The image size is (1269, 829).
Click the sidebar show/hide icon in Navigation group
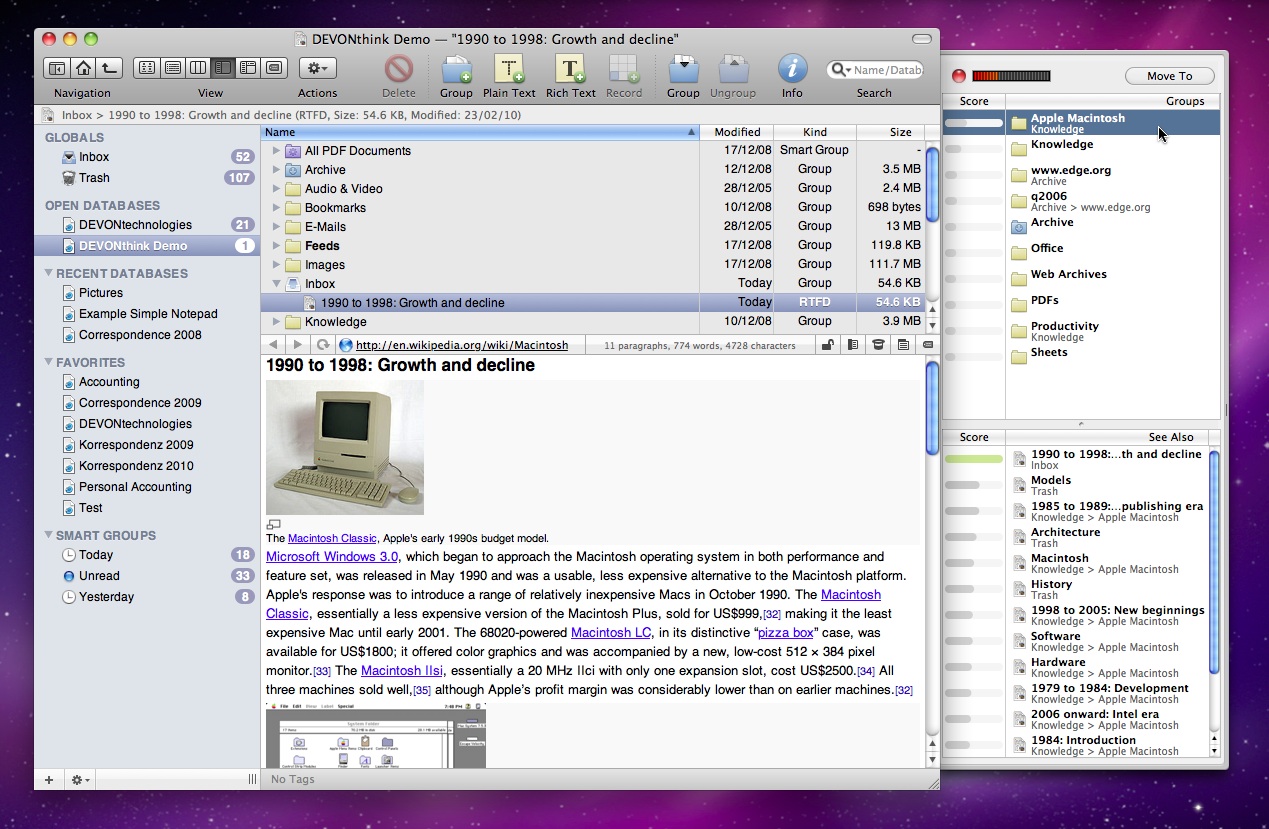[x=57, y=68]
